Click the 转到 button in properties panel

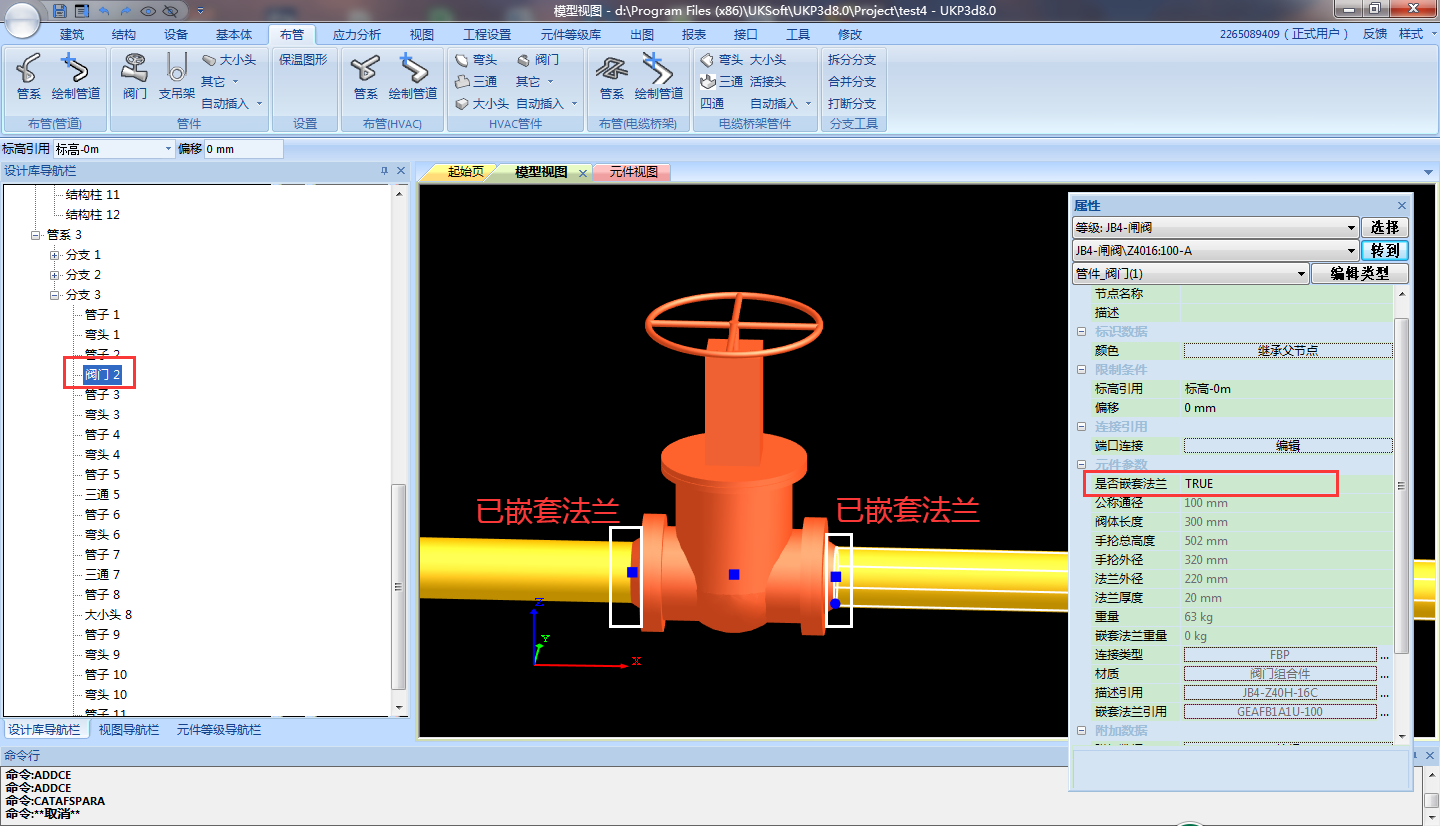(x=1385, y=251)
